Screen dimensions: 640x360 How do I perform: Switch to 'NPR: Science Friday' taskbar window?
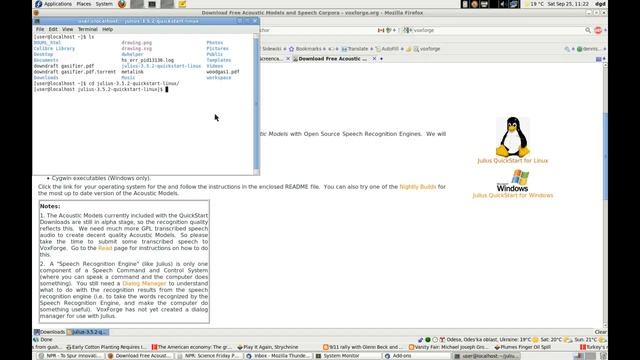(x=209, y=356)
